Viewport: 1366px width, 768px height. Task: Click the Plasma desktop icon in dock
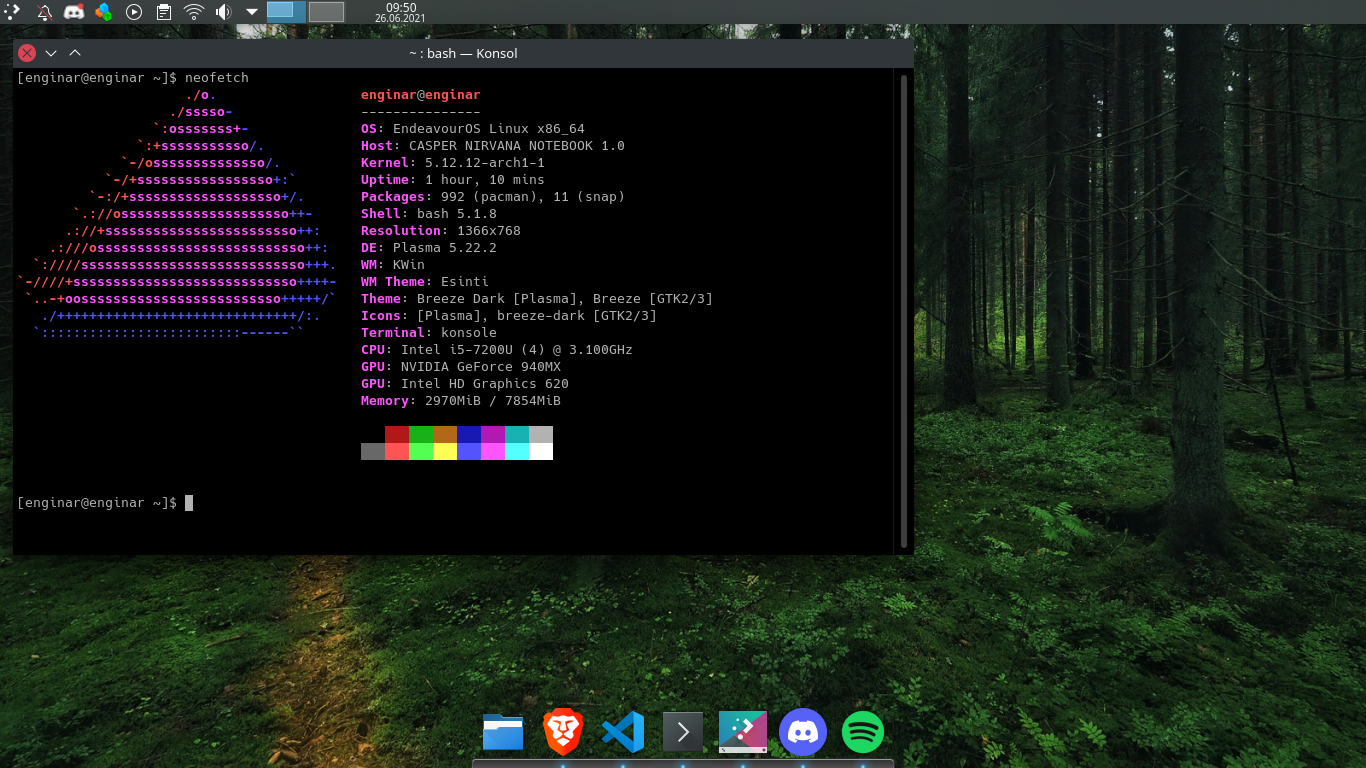click(743, 732)
